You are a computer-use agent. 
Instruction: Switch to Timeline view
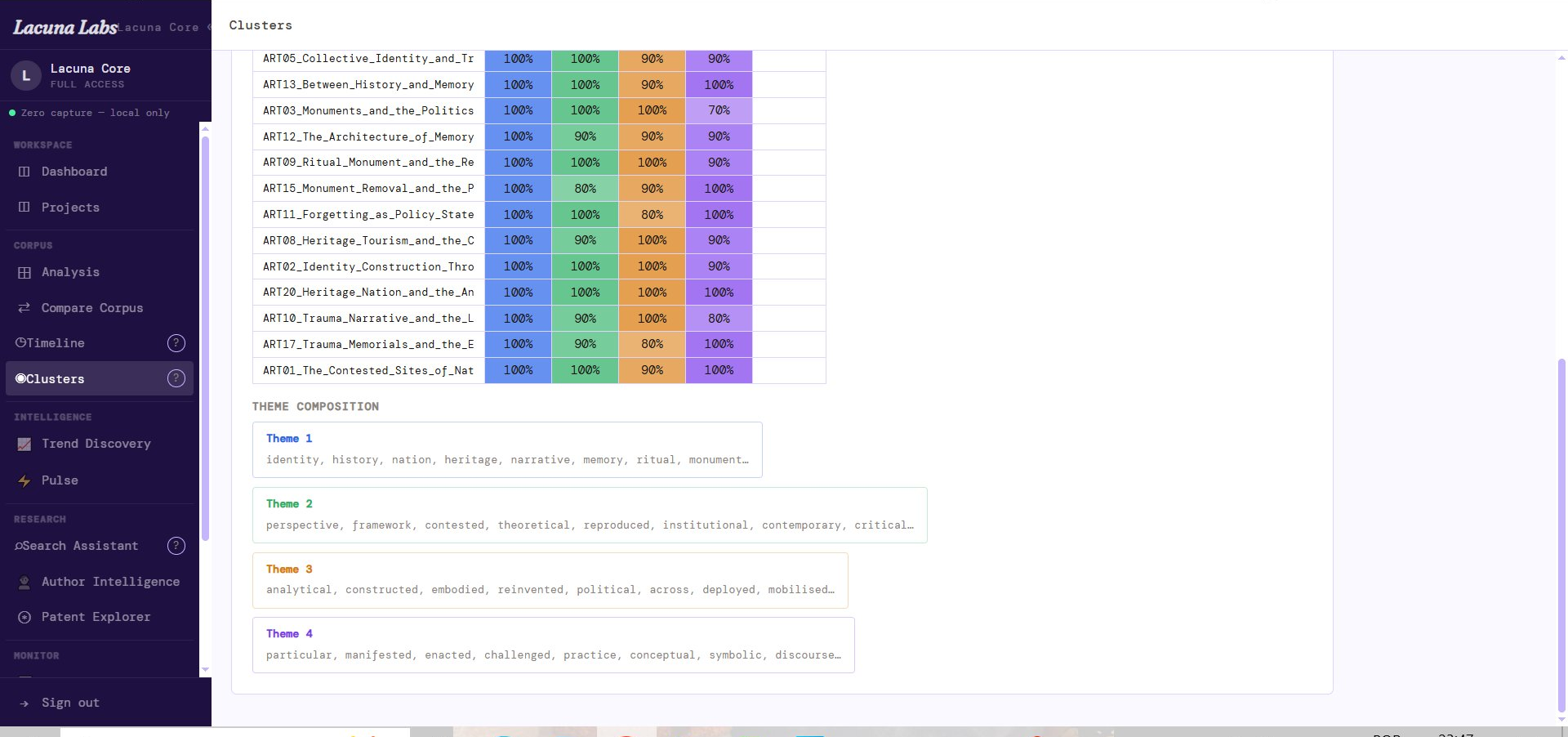point(100,343)
